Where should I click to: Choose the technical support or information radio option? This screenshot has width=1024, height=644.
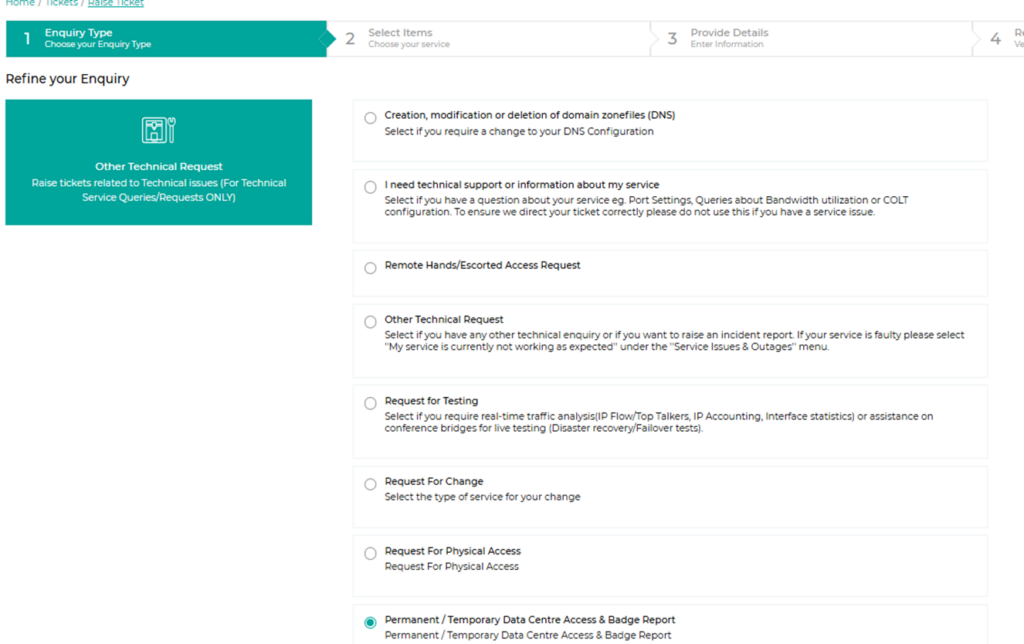(x=370, y=188)
